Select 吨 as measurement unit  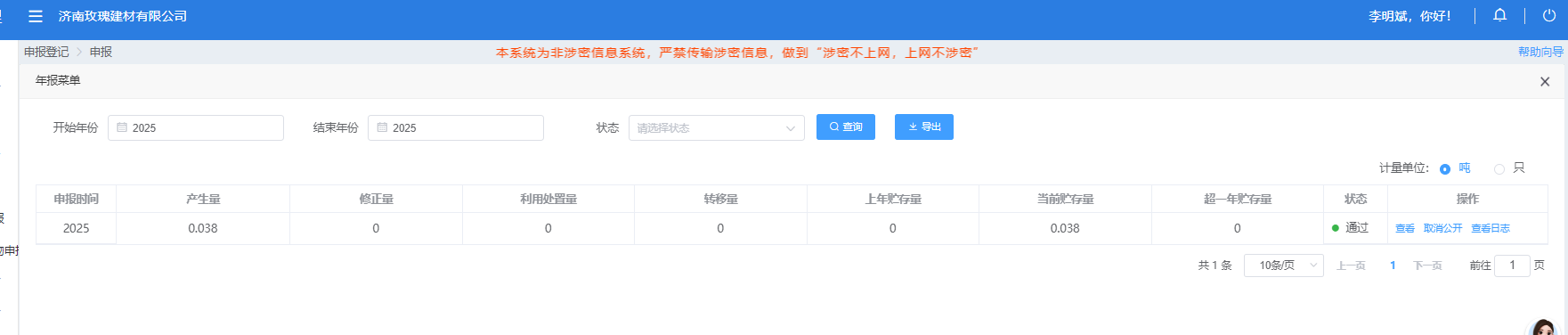pos(1445,168)
